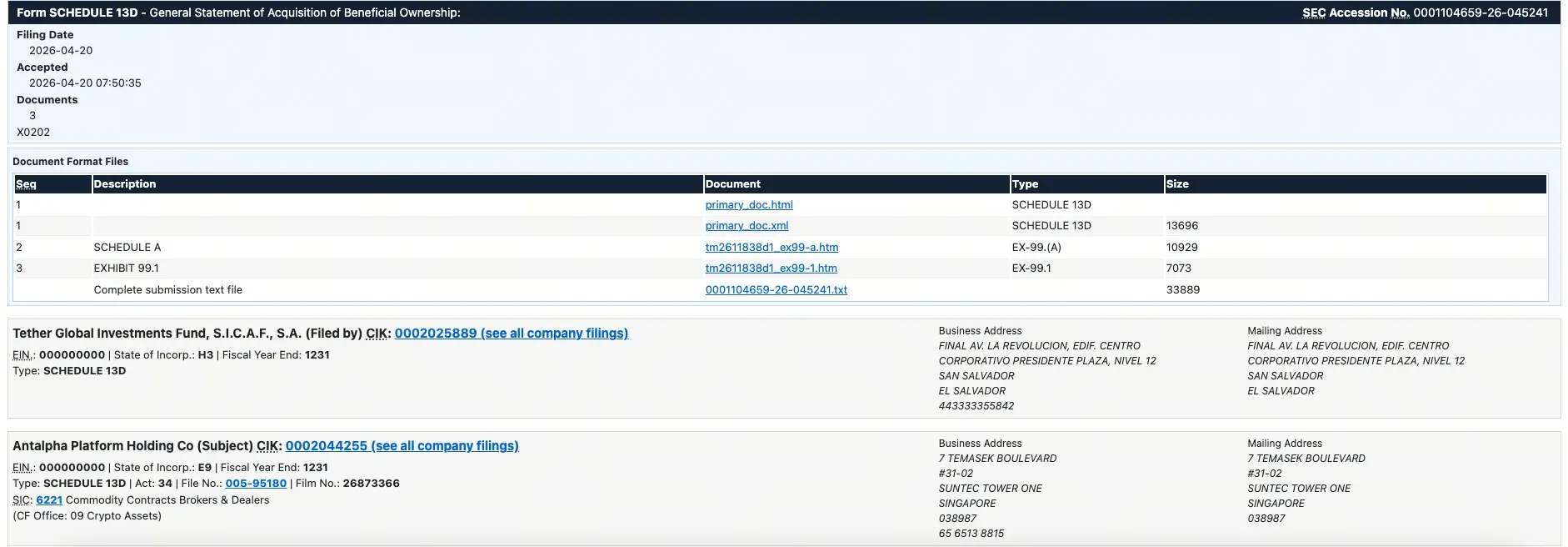Select the size value 33889
The height and width of the screenshot is (547, 1568).
[x=1183, y=290]
